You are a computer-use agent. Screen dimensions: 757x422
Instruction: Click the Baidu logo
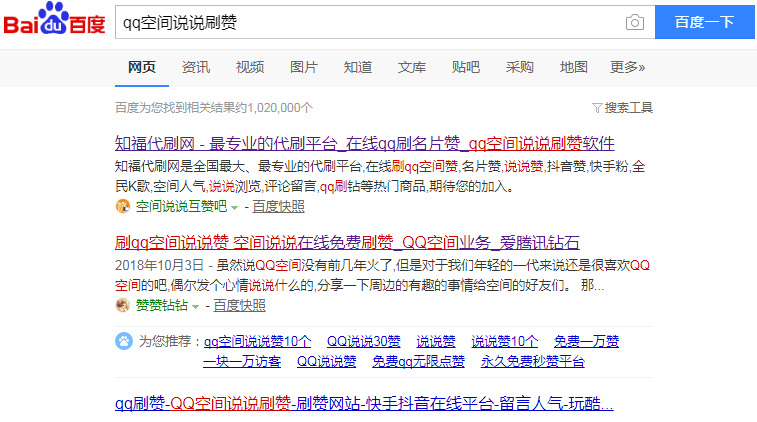[54, 22]
